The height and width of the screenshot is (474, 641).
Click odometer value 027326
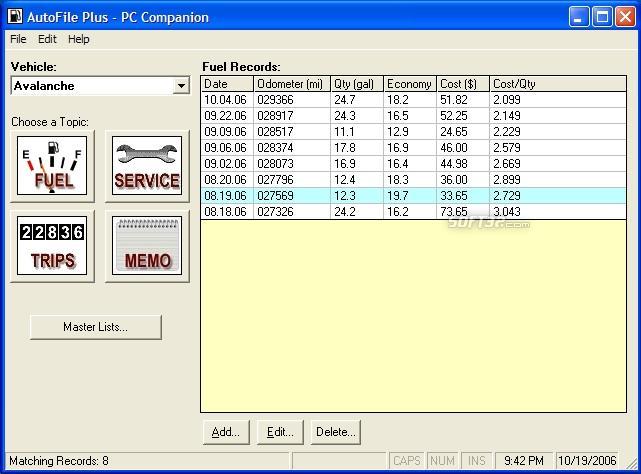tap(275, 211)
